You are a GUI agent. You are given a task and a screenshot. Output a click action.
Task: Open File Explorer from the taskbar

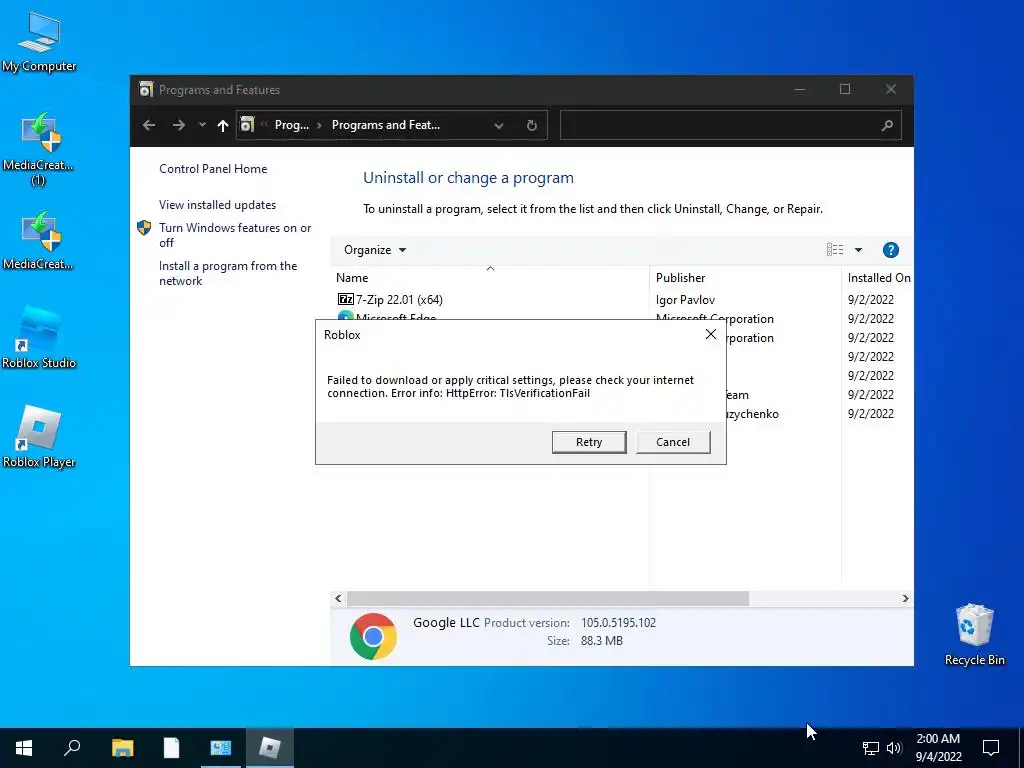pyautogui.click(x=122, y=748)
